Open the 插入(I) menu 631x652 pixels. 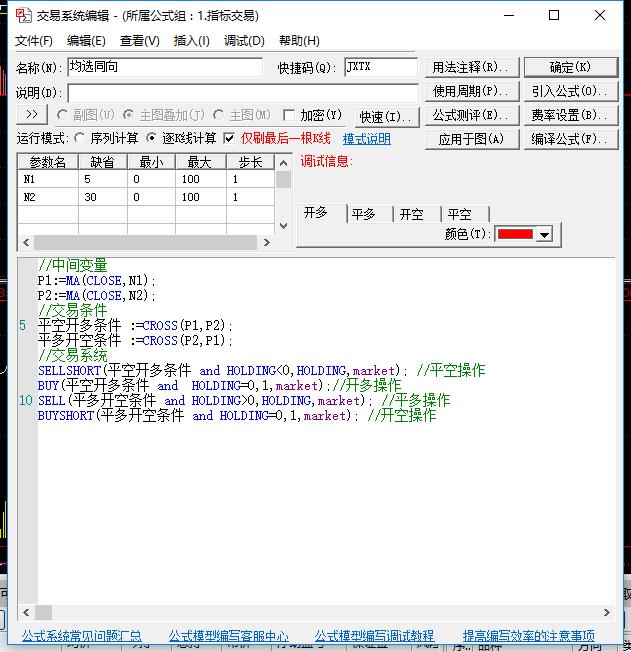(x=192, y=41)
